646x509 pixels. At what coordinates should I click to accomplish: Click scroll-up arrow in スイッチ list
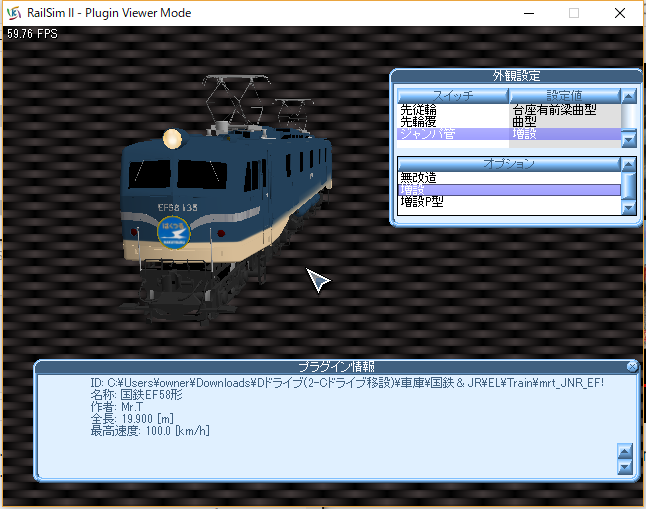[x=628, y=96]
